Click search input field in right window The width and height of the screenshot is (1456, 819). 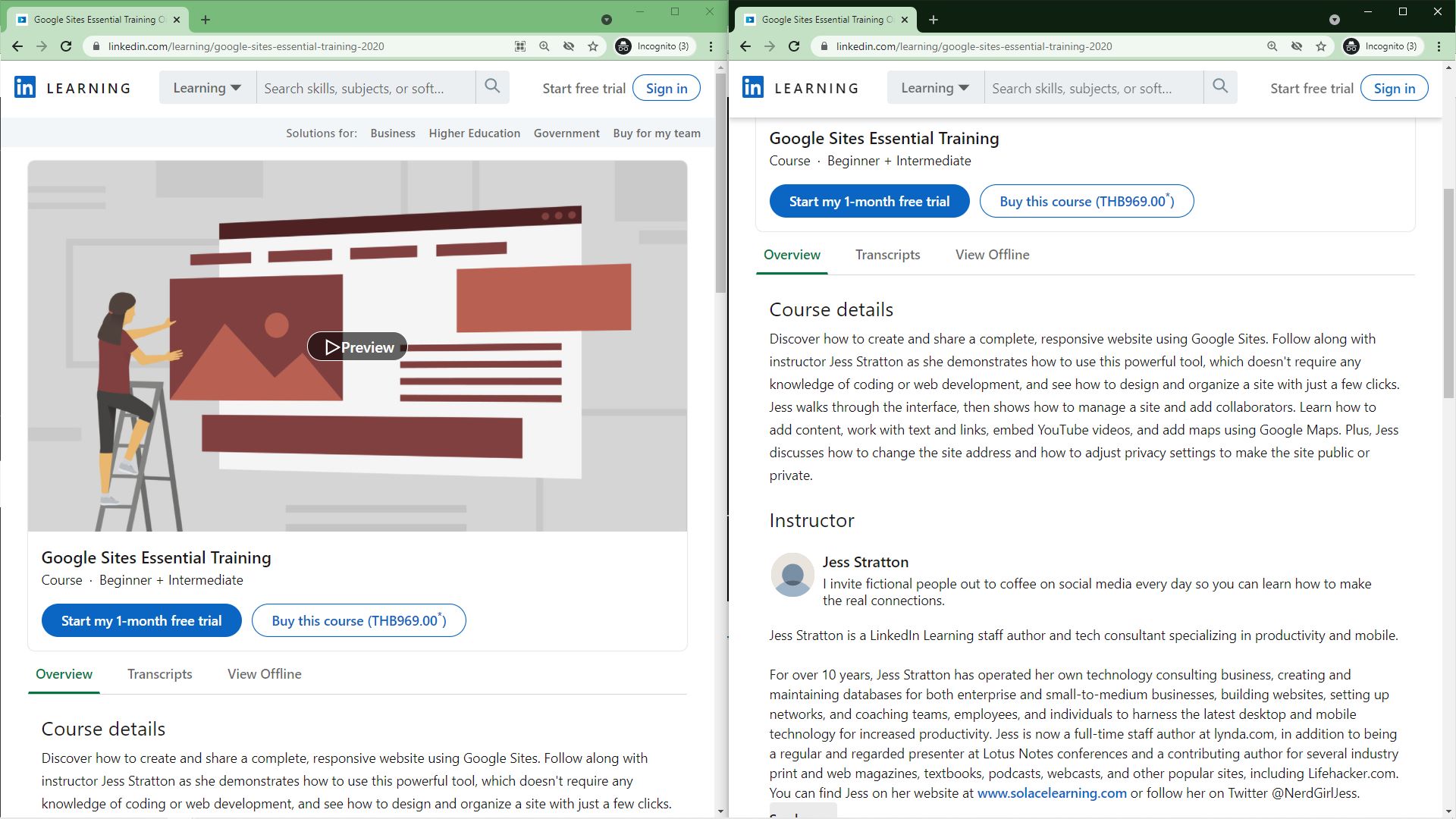click(1094, 88)
